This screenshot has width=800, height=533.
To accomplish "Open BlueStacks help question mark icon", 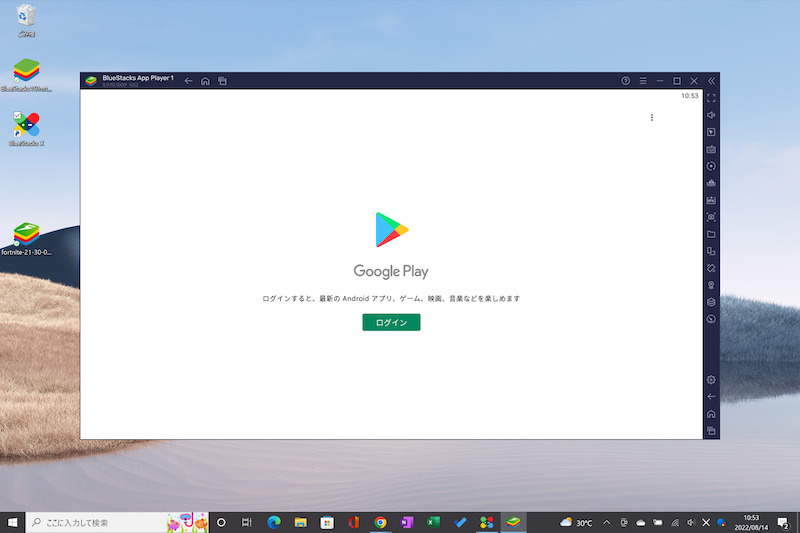I will 626,80.
